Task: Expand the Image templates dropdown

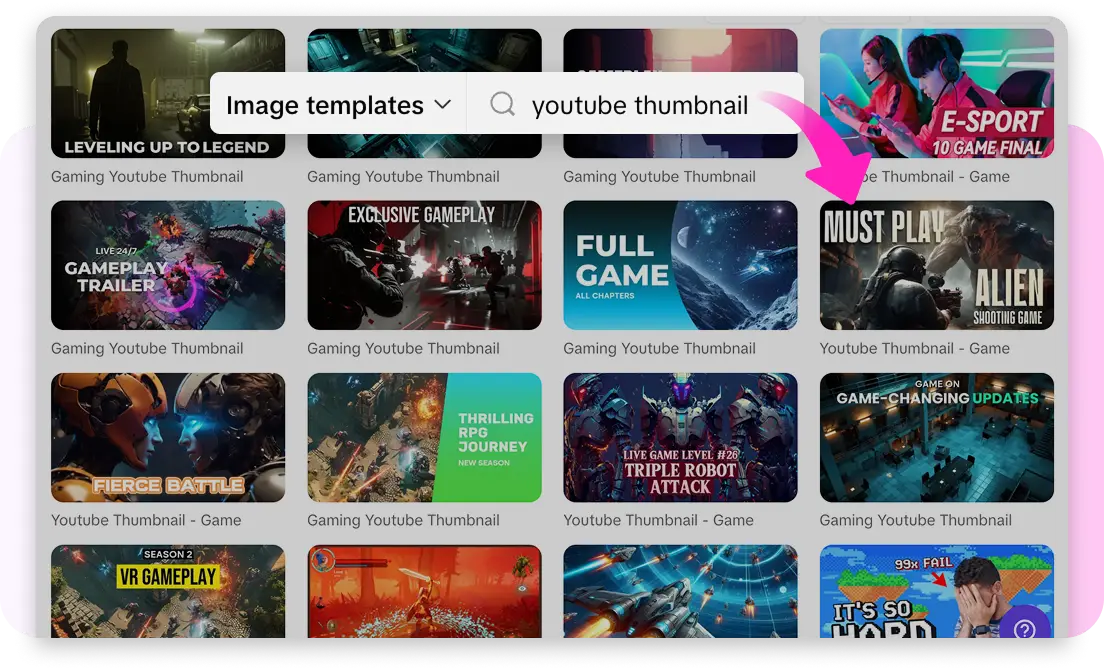Action: point(338,105)
